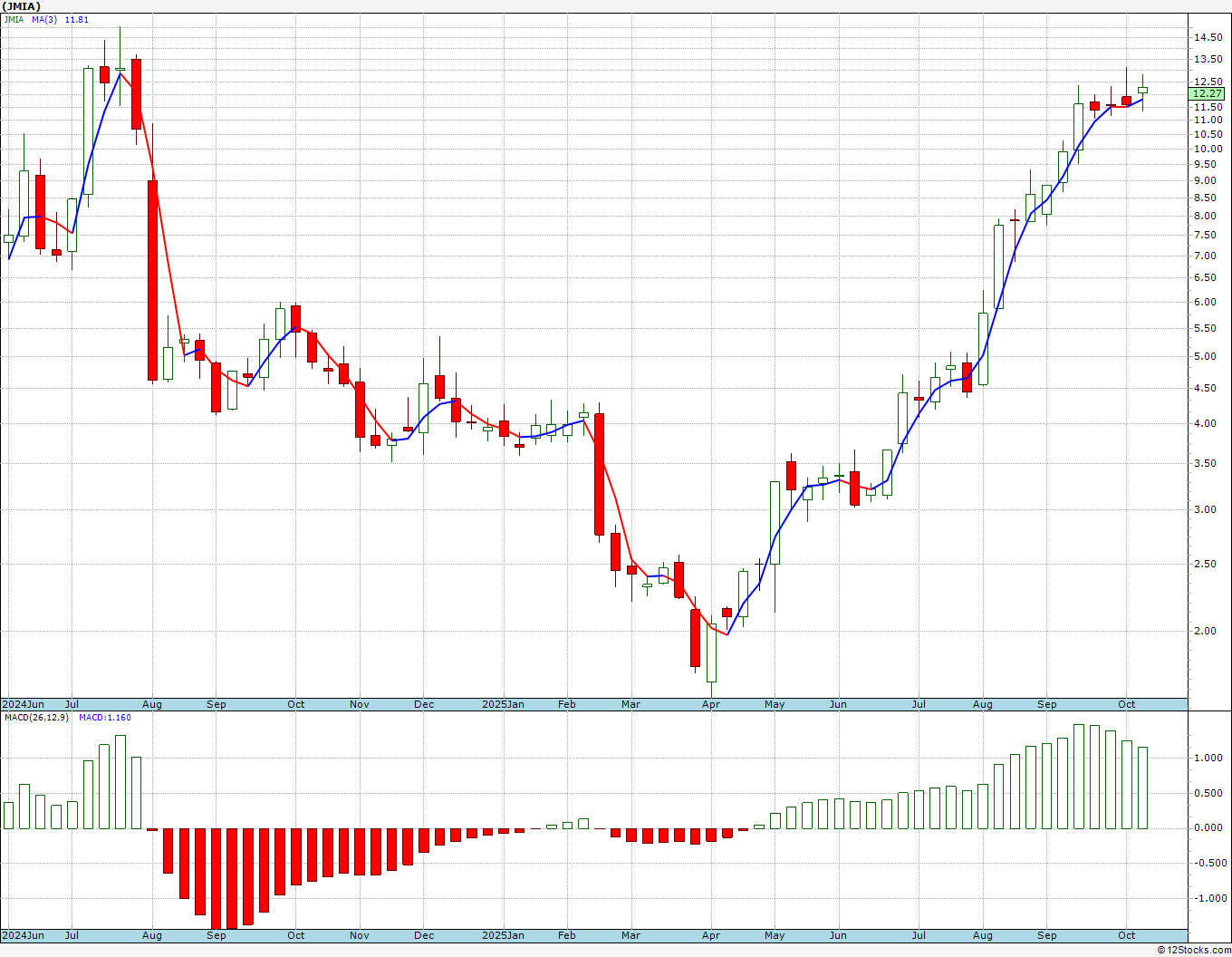Select 2025Jan on the MACD panel time axis
The width and height of the screenshot is (1232, 957).
[x=503, y=935]
